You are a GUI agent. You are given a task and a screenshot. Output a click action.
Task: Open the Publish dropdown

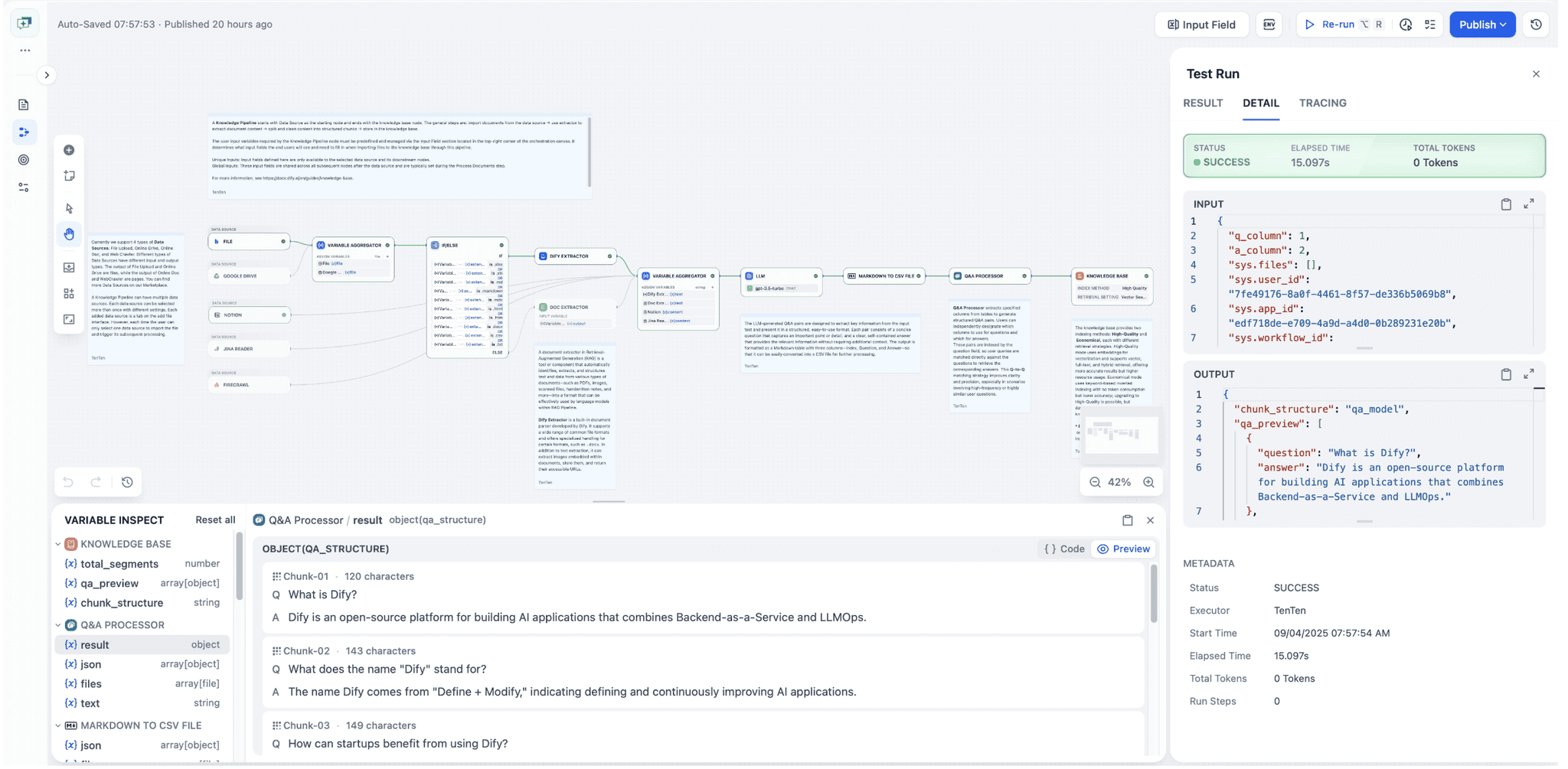(1481, 24)
